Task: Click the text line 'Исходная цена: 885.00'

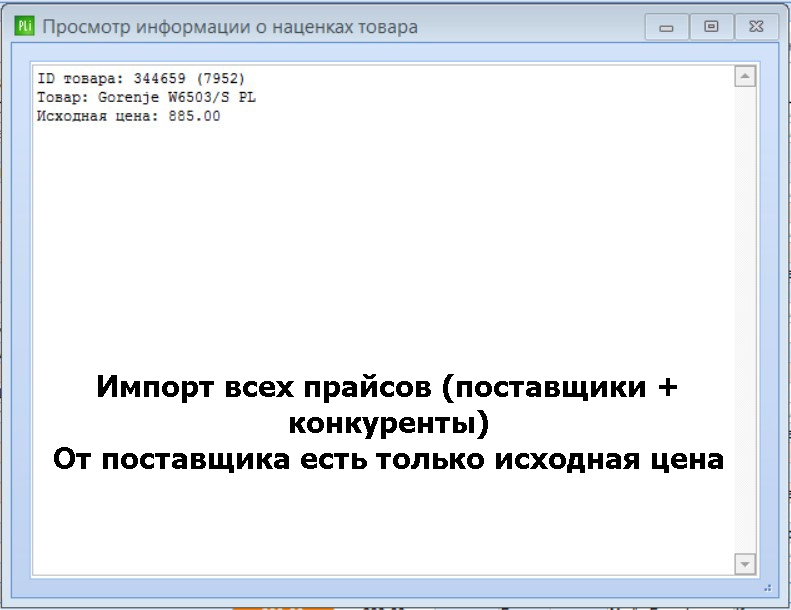Action: (129, 116)
